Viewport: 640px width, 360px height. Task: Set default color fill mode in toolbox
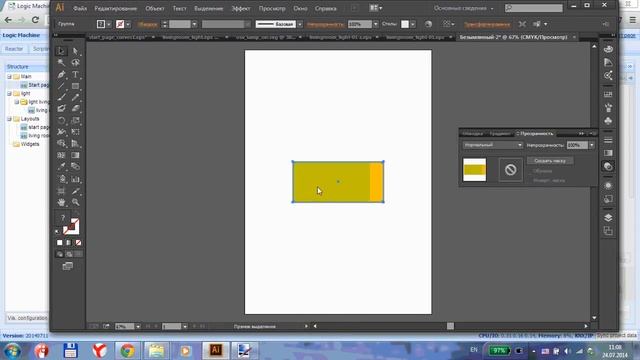click(60, 242)
